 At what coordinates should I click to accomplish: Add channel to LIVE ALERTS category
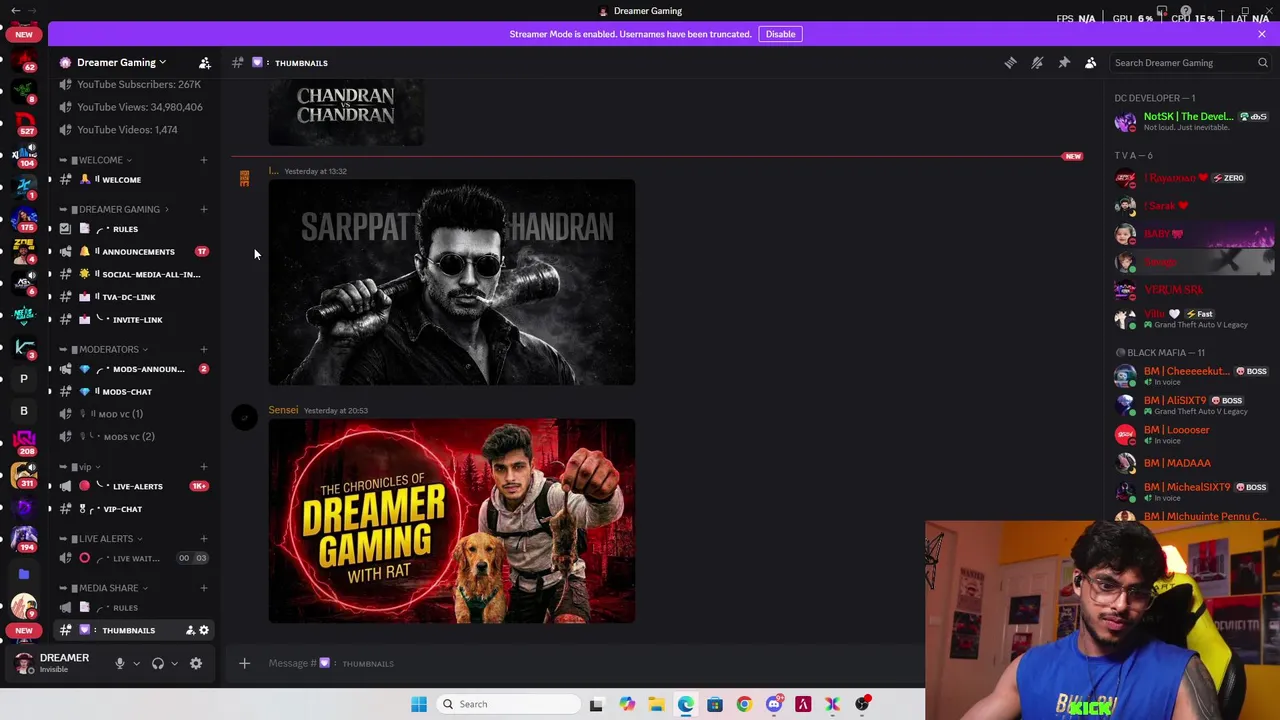pos(203,539)
